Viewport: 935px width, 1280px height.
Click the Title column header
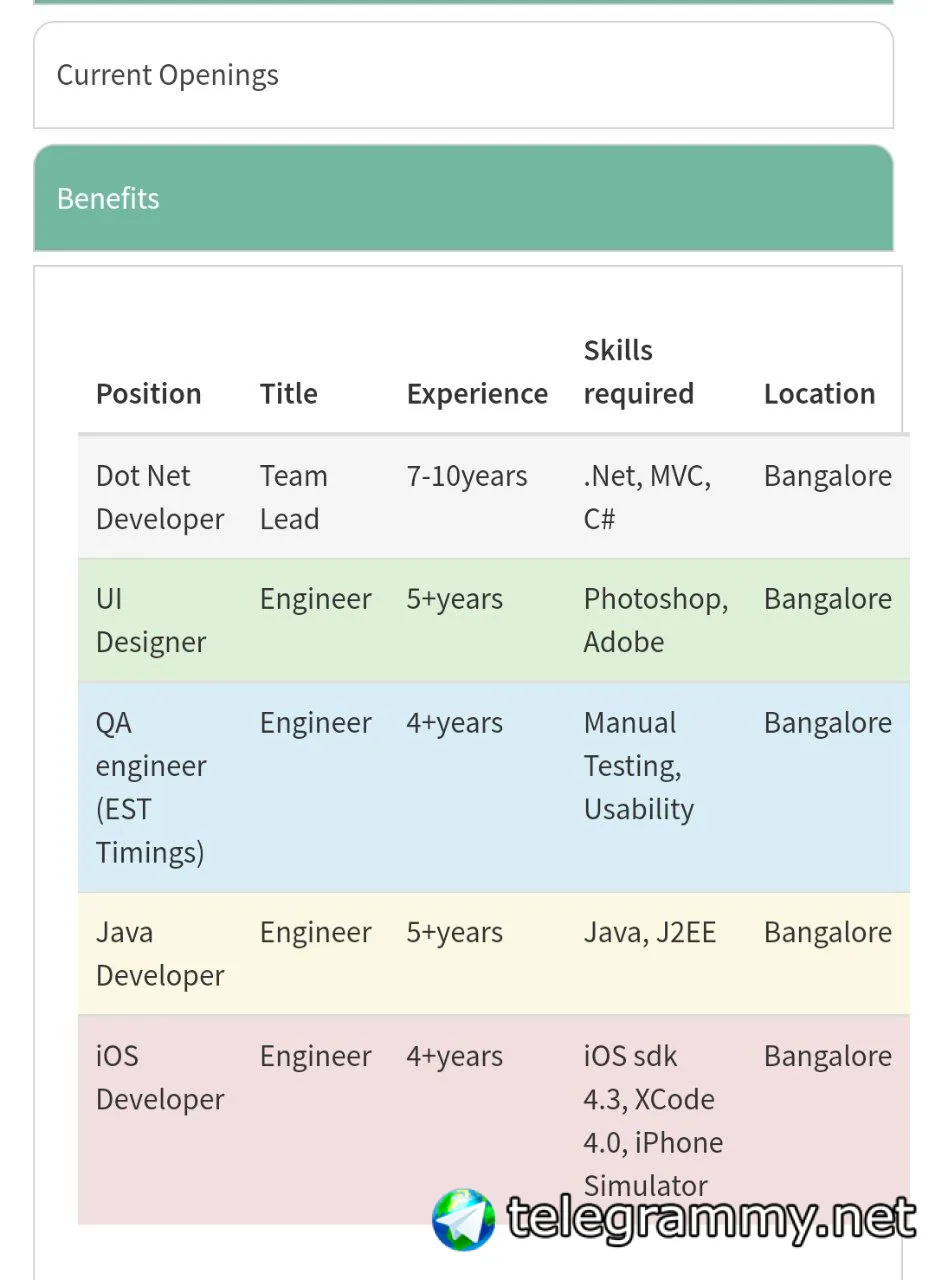tap(288, 394)
